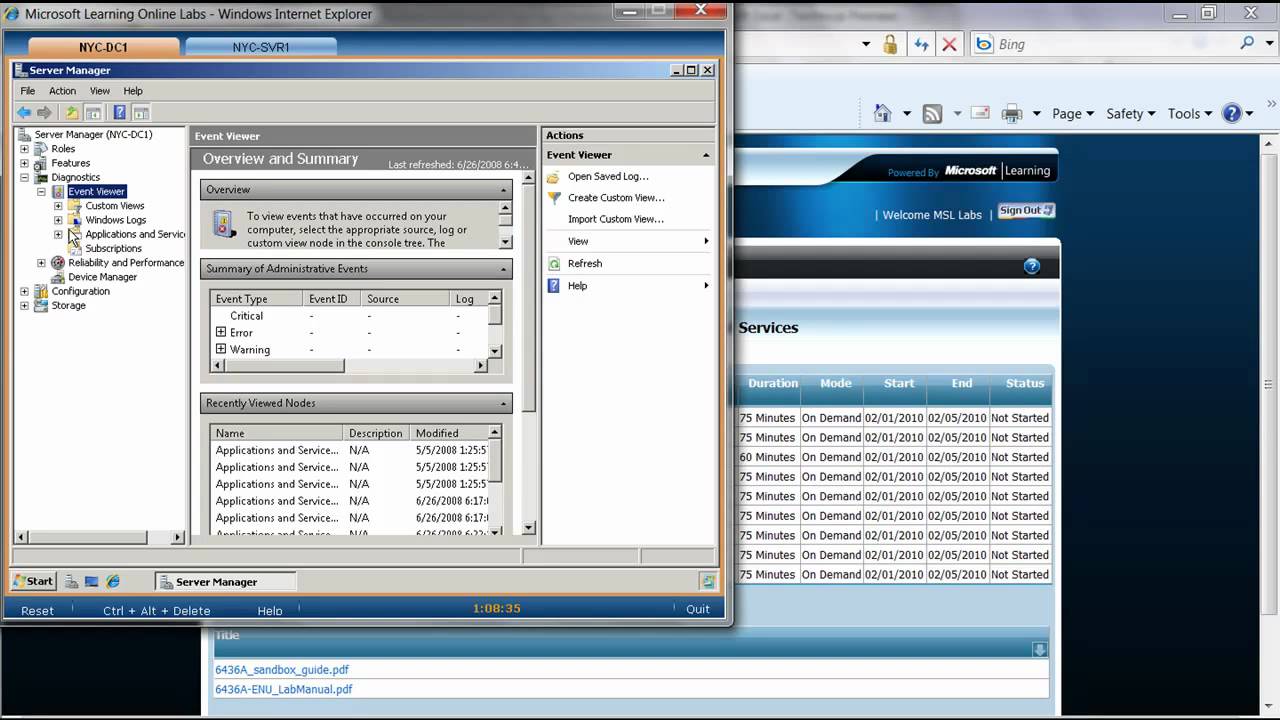Click the Storage node icon
1280x720 pixels.
[x=41, y=306]
